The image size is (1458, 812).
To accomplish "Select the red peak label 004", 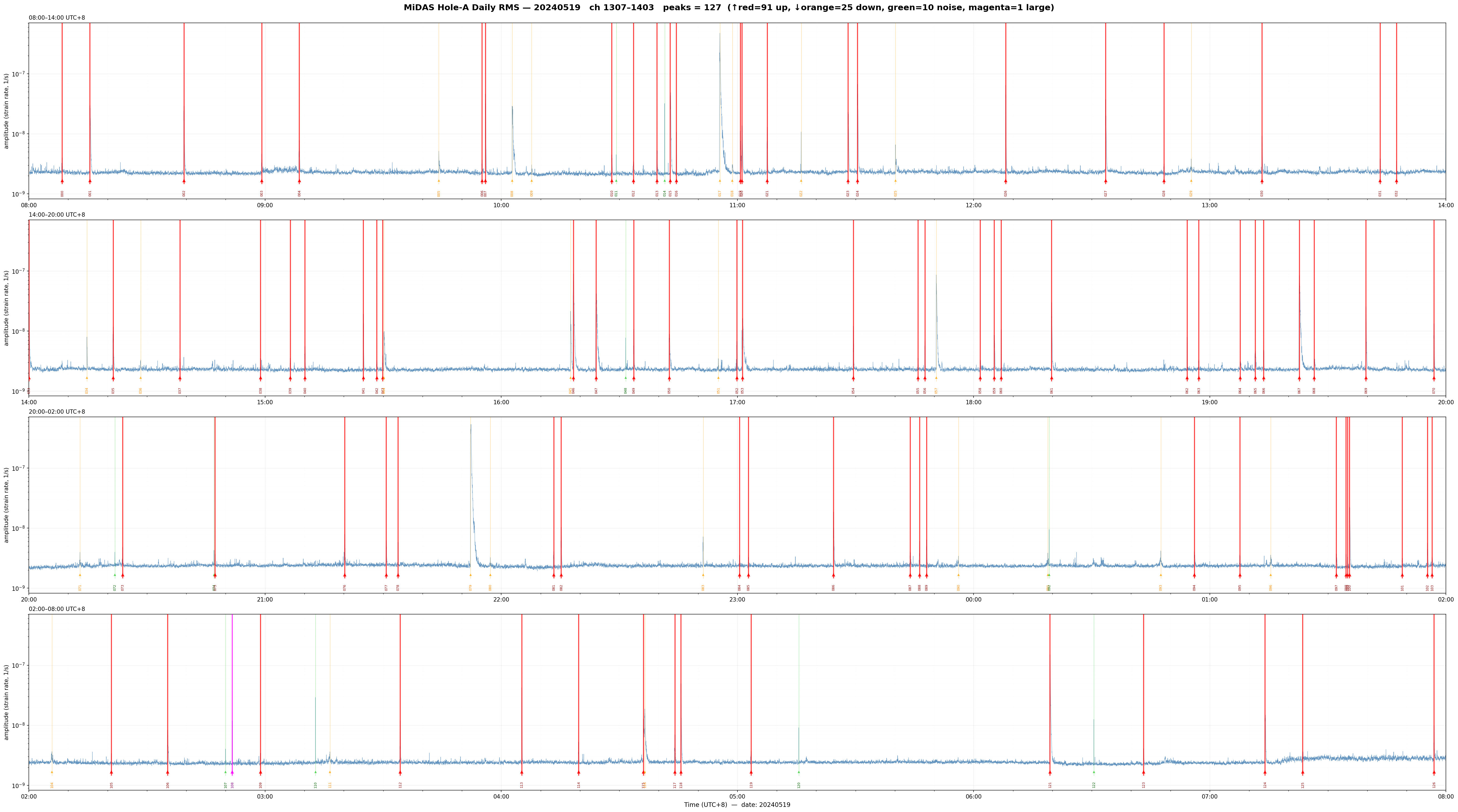I will [x=299, y=194].
